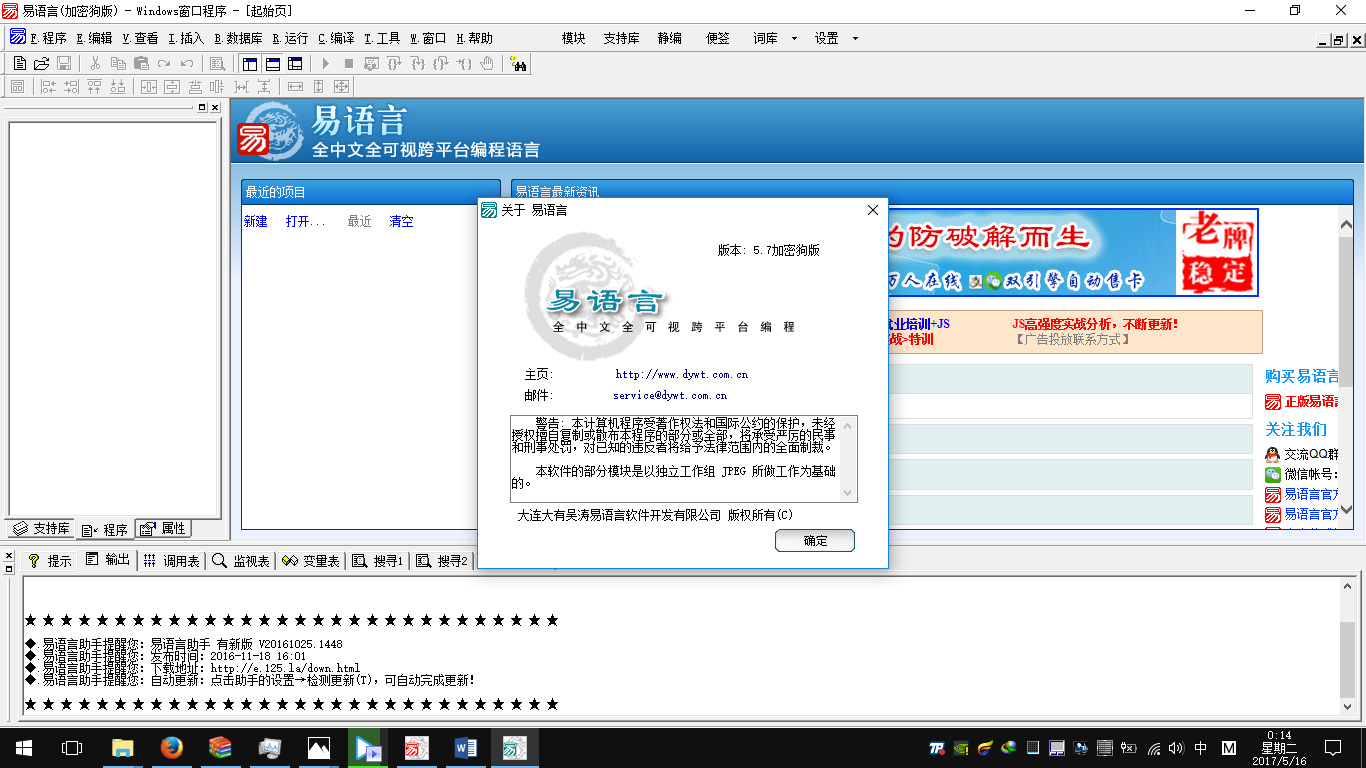Open the C.编译 menu
This screenshot has width=1366, height=768.
click(337, 38)
